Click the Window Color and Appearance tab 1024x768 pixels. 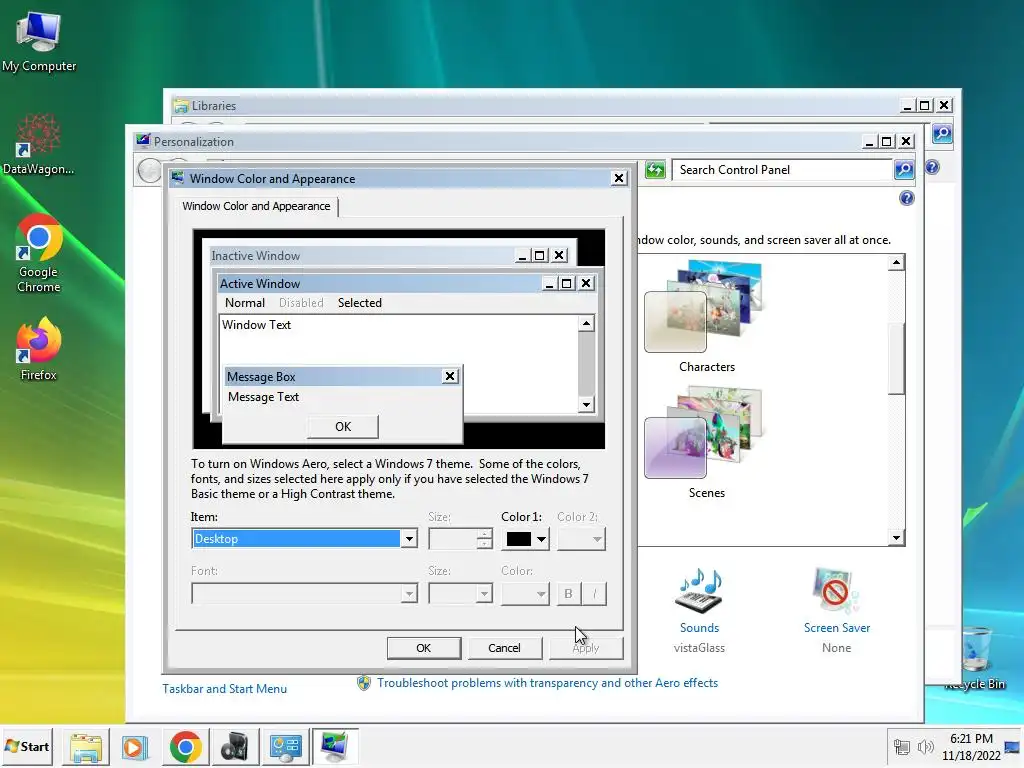pos(257,206)
